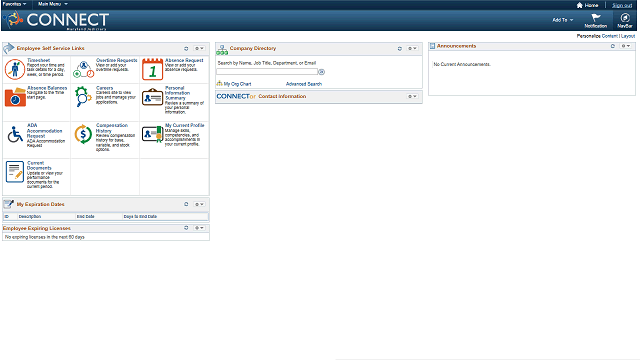Open the My Current Profile link
The width and height of the screenshot is (640, 360).
click(x=184, y=125)
